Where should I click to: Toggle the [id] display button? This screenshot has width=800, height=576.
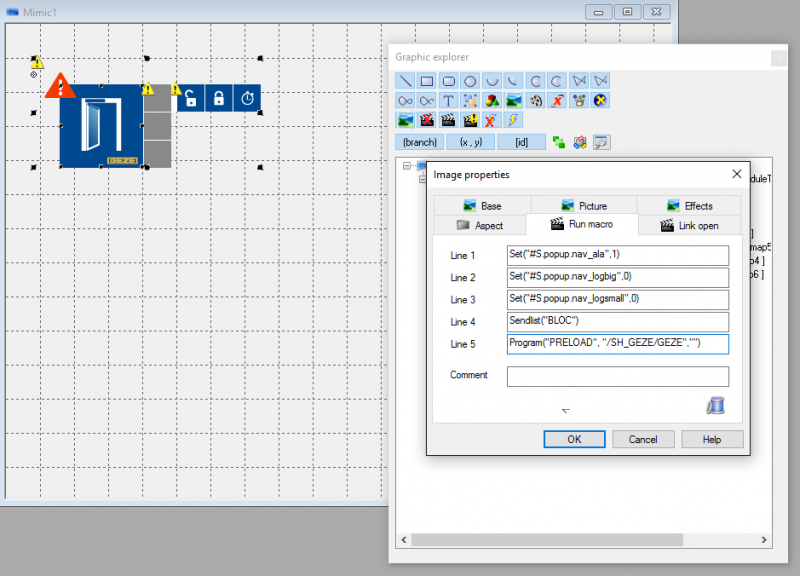[x=521, y=142]
